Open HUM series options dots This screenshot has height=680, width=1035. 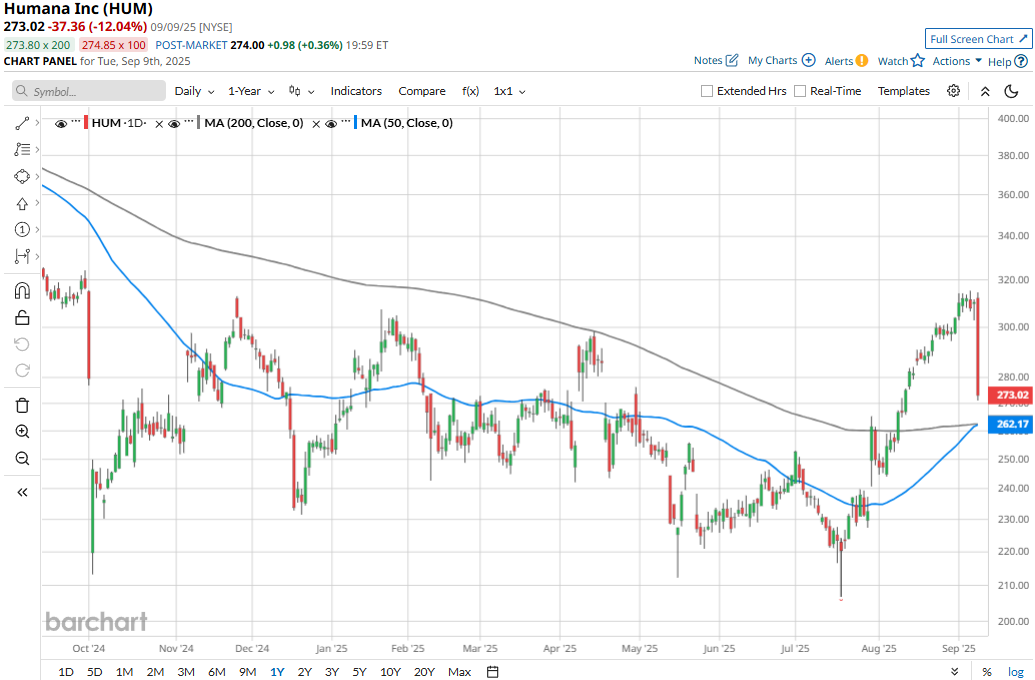(x=76, y=122)
